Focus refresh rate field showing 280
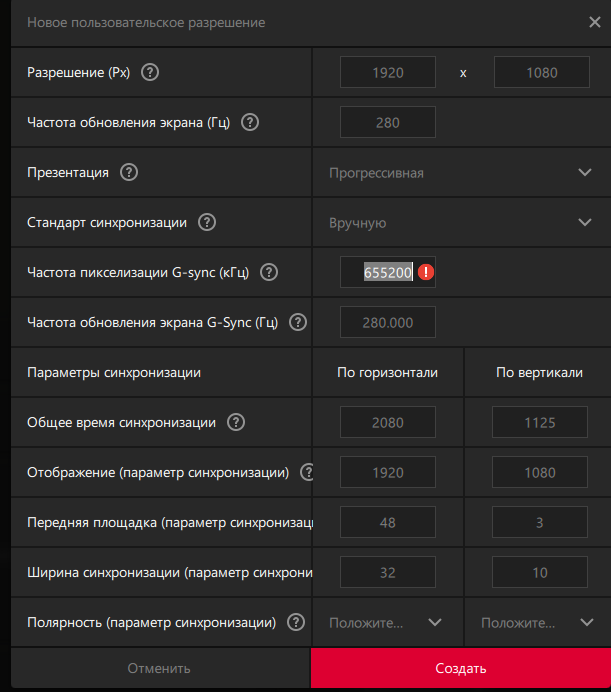 pyautogui.click(x=388, y=122)
